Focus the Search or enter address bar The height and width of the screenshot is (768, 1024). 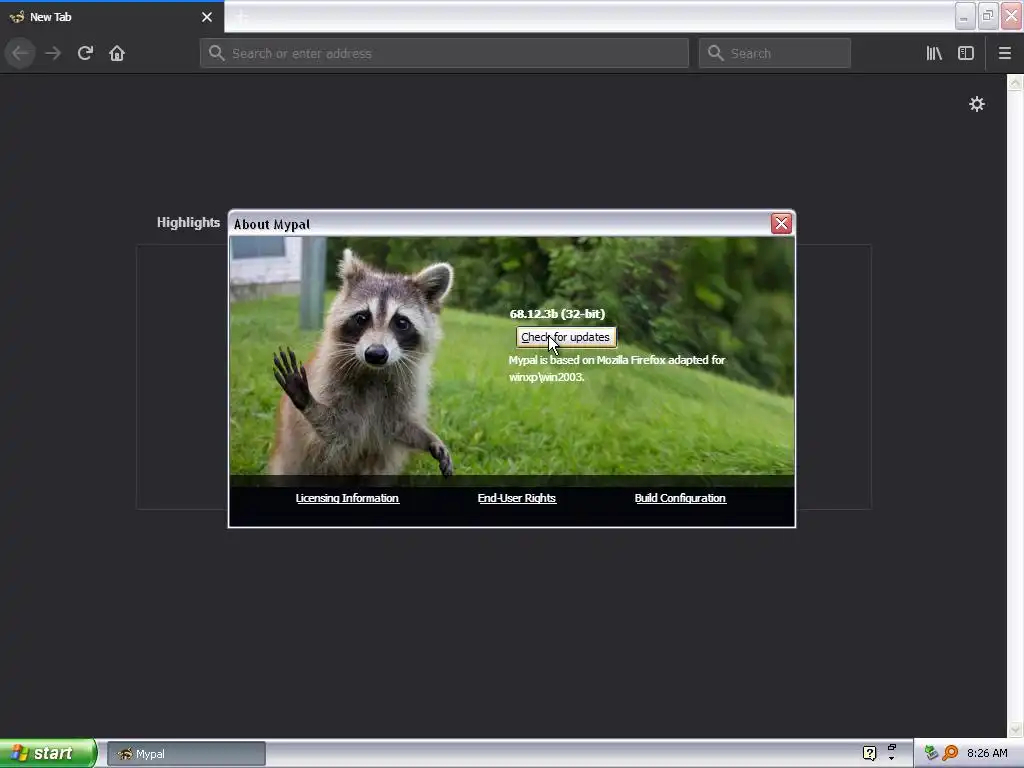pyautogui.click(x=444, y=53)
